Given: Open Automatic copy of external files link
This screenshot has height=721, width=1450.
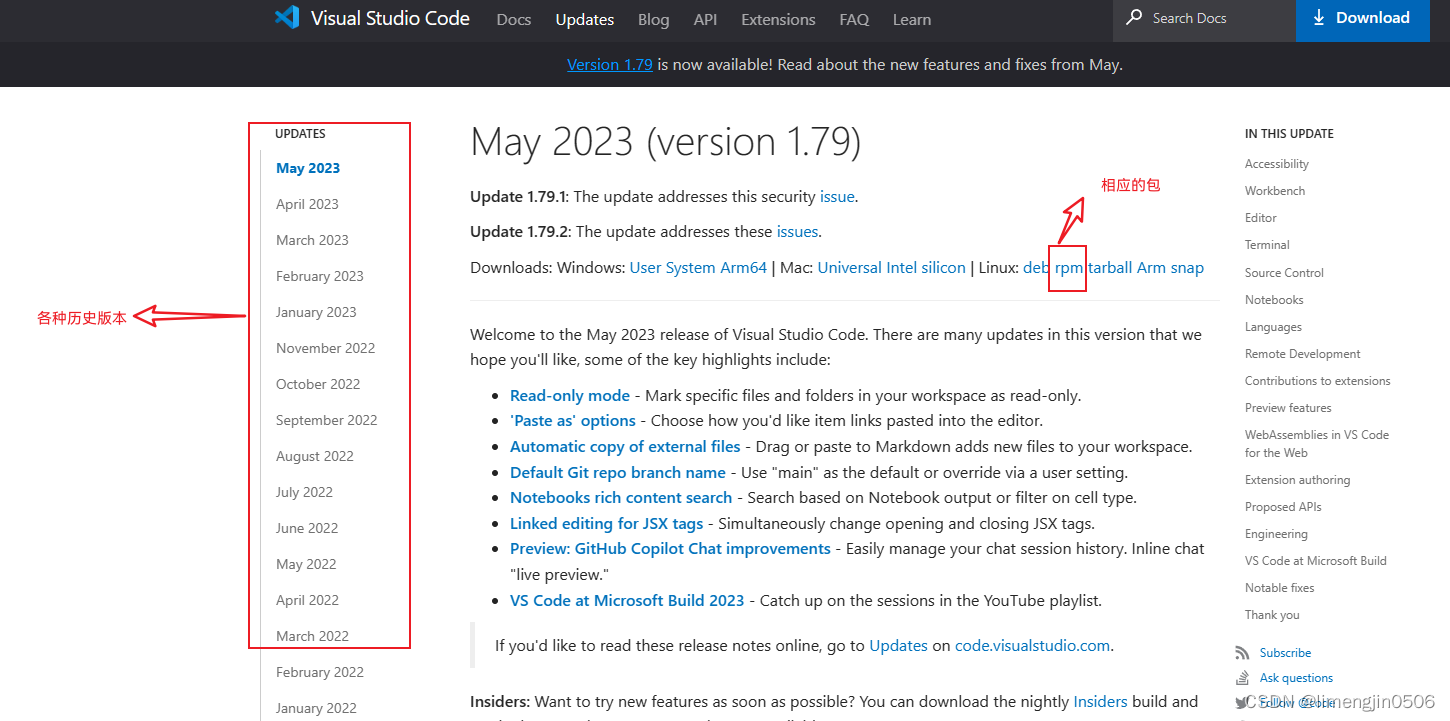Looking at the screenshot, I should click(625, 446).
